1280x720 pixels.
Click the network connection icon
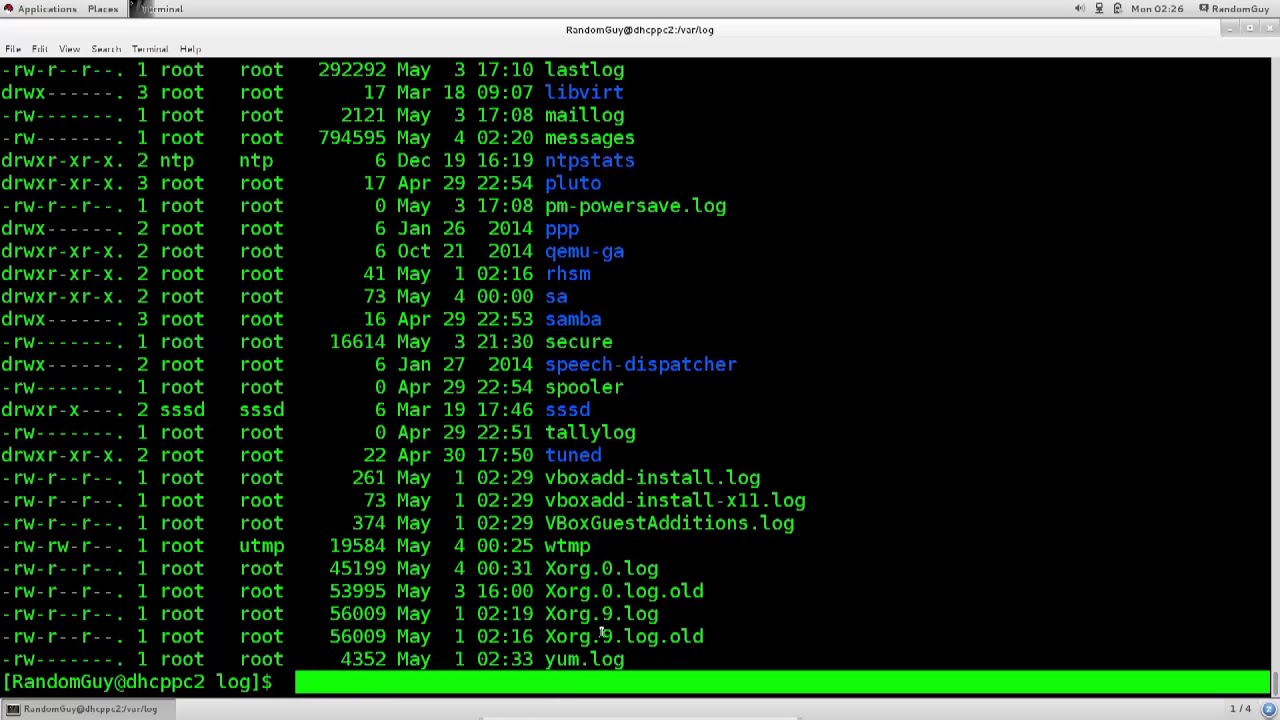tap(1099, 9)
